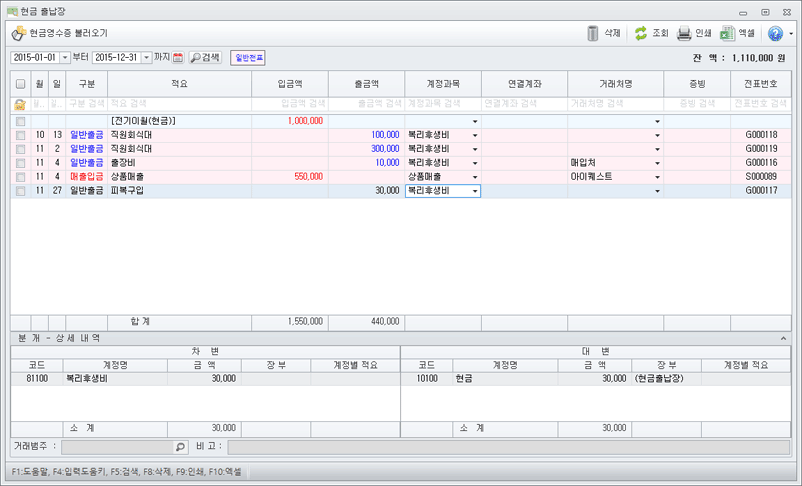
Task: Check the checkbox for 피복구입 row
Action: [20, 191]
